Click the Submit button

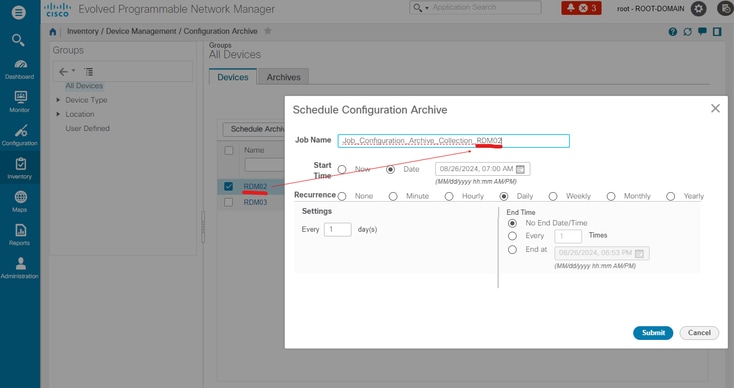coord(653,333)
